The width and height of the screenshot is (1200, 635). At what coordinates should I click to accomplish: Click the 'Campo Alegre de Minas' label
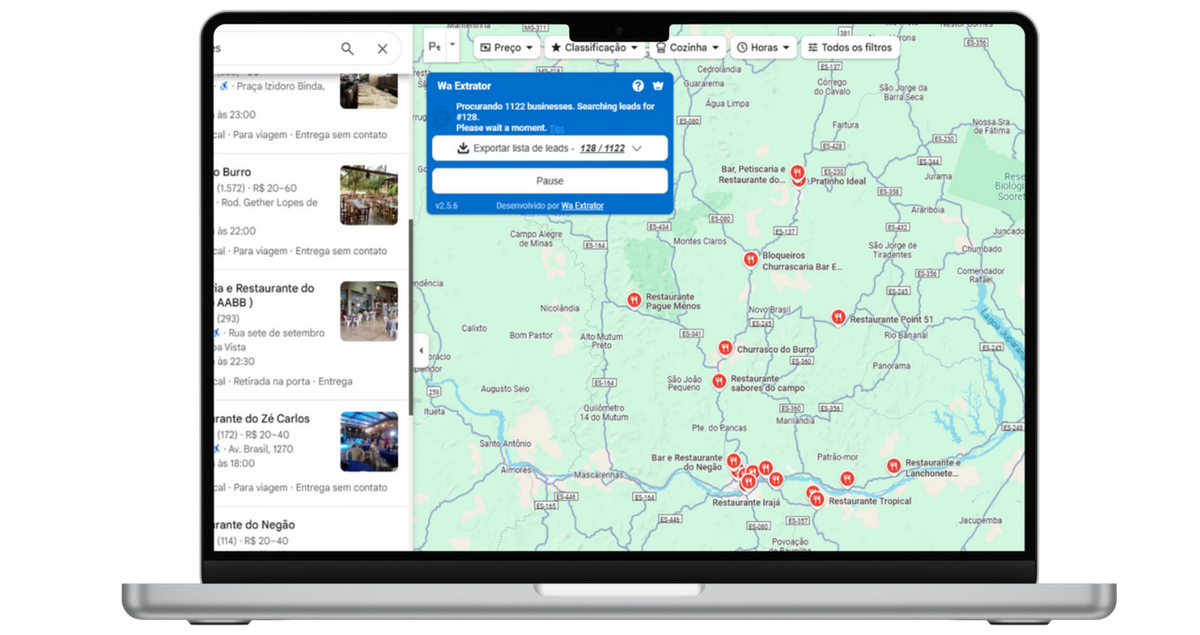tap(537, 239)
